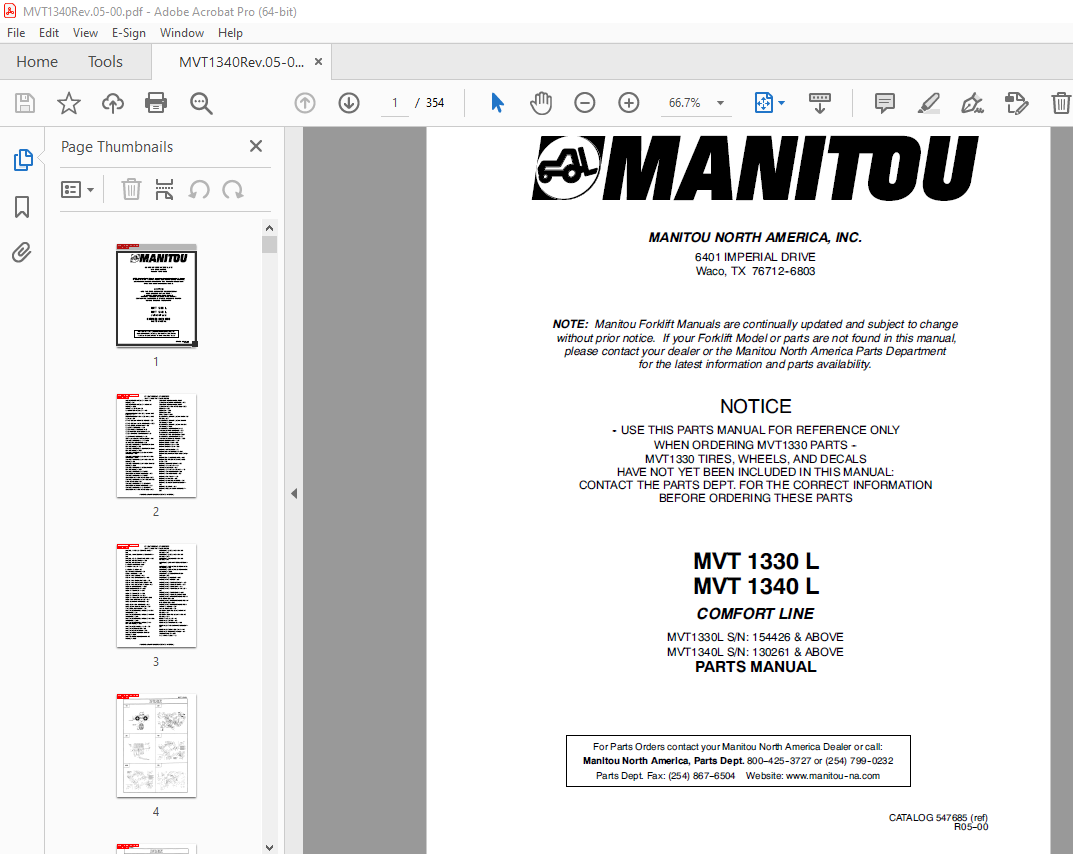
Task: Click the "MVT 1340 L" title text
Action: (x=756, y=586)
